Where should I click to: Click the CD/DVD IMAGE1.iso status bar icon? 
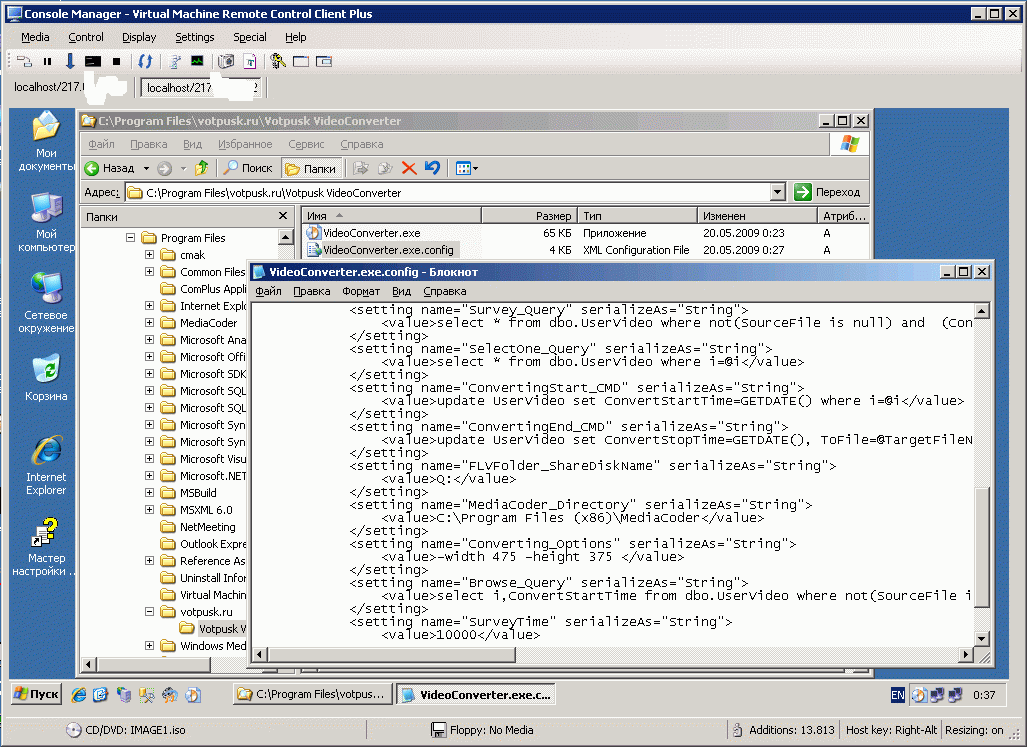pos(73,730)
